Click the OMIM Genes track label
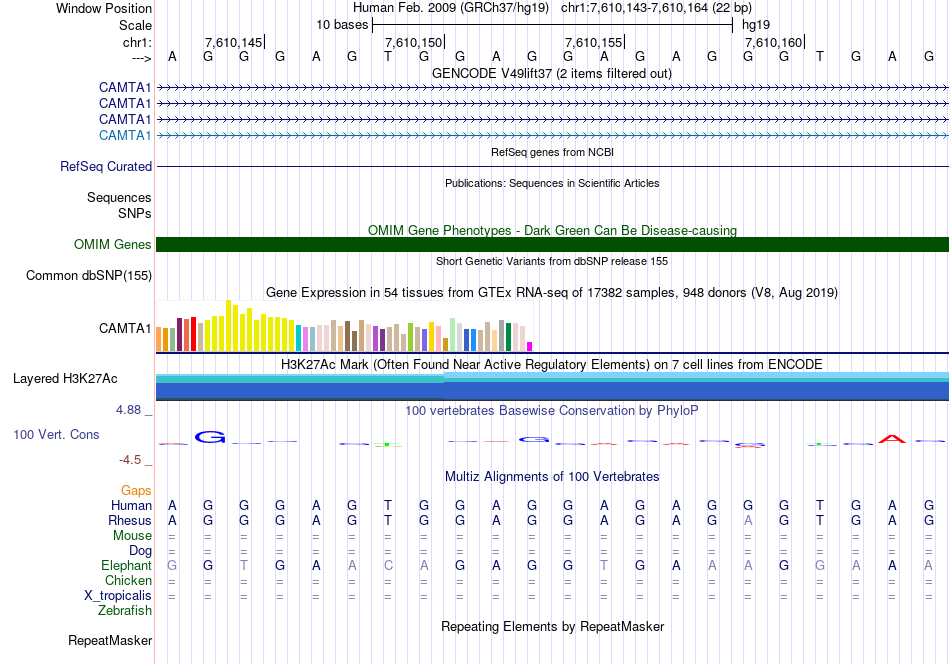This screenshot has width=950, height=664. 112,244
